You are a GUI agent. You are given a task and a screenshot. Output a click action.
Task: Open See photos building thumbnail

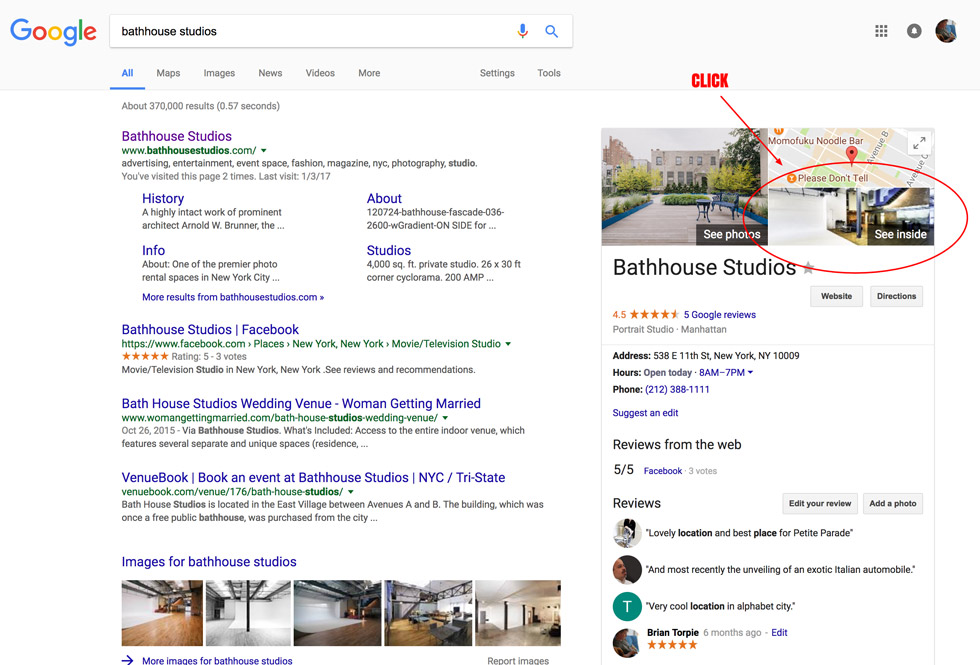684,187
